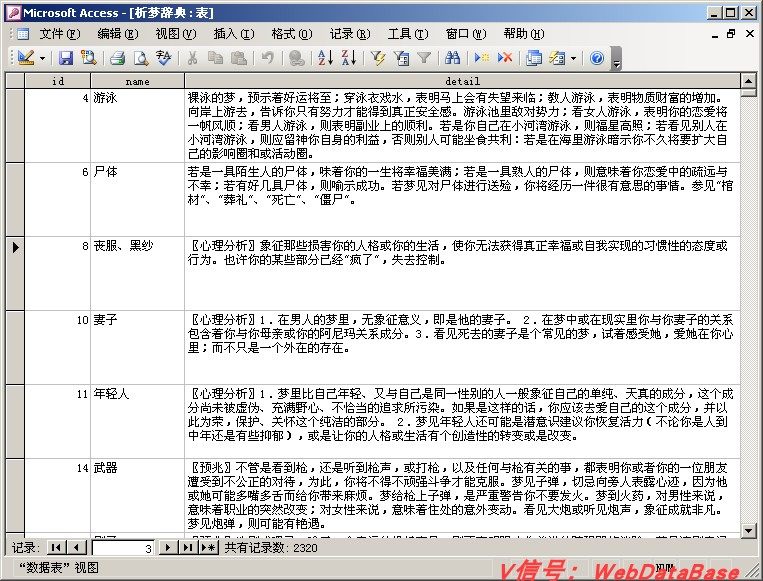This screenshot has width=763, height=581.
Task: Sort records ascending A to Z
Action: (325, 58)
